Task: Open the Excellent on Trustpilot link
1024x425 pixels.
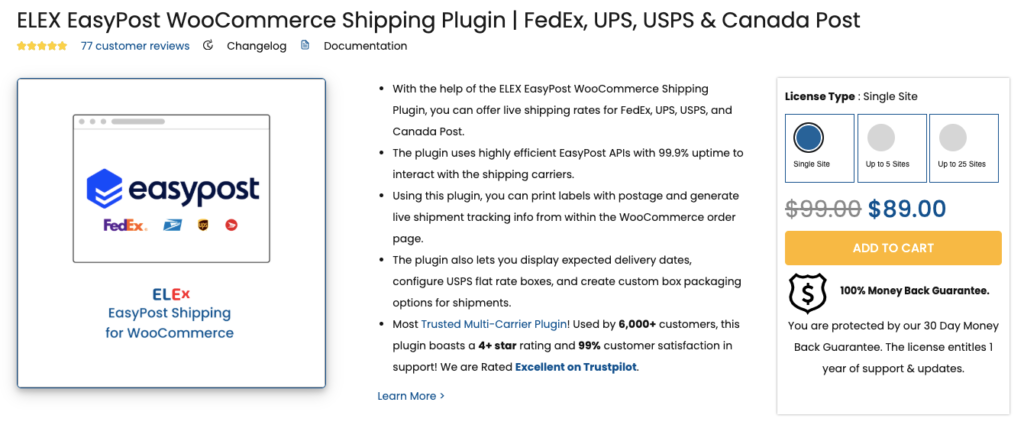Action: (x=576, y=367)
